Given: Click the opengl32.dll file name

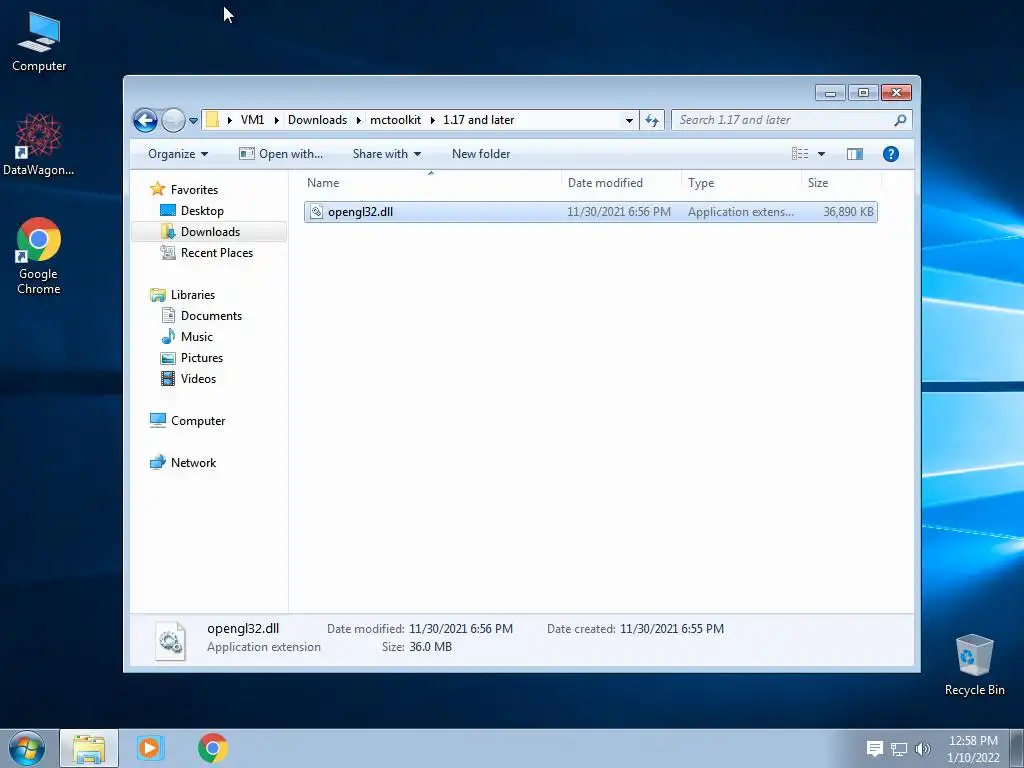Looking at the screenshot, I should coord(360,212).
